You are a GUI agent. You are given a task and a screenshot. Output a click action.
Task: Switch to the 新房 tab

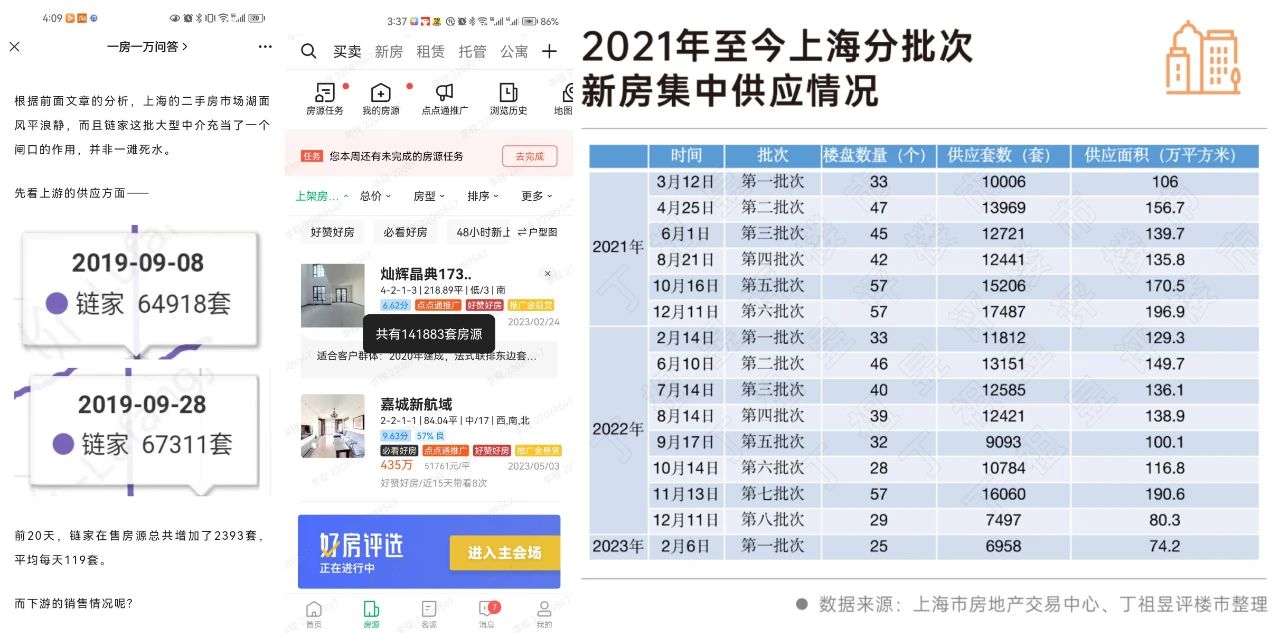tap(389, 51)
